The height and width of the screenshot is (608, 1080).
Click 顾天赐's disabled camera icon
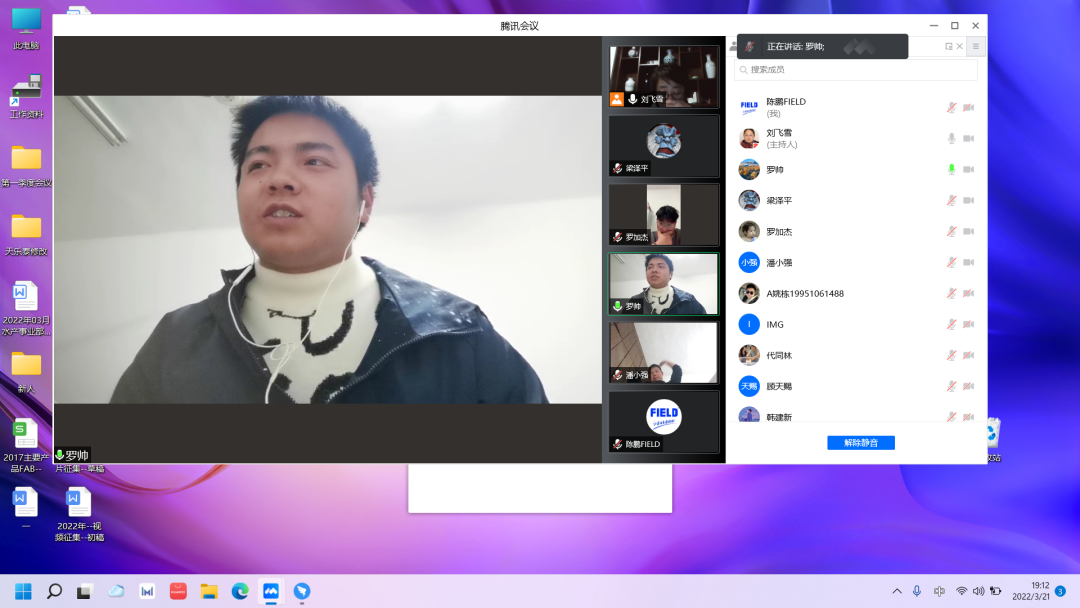click(x=968, y=386)
